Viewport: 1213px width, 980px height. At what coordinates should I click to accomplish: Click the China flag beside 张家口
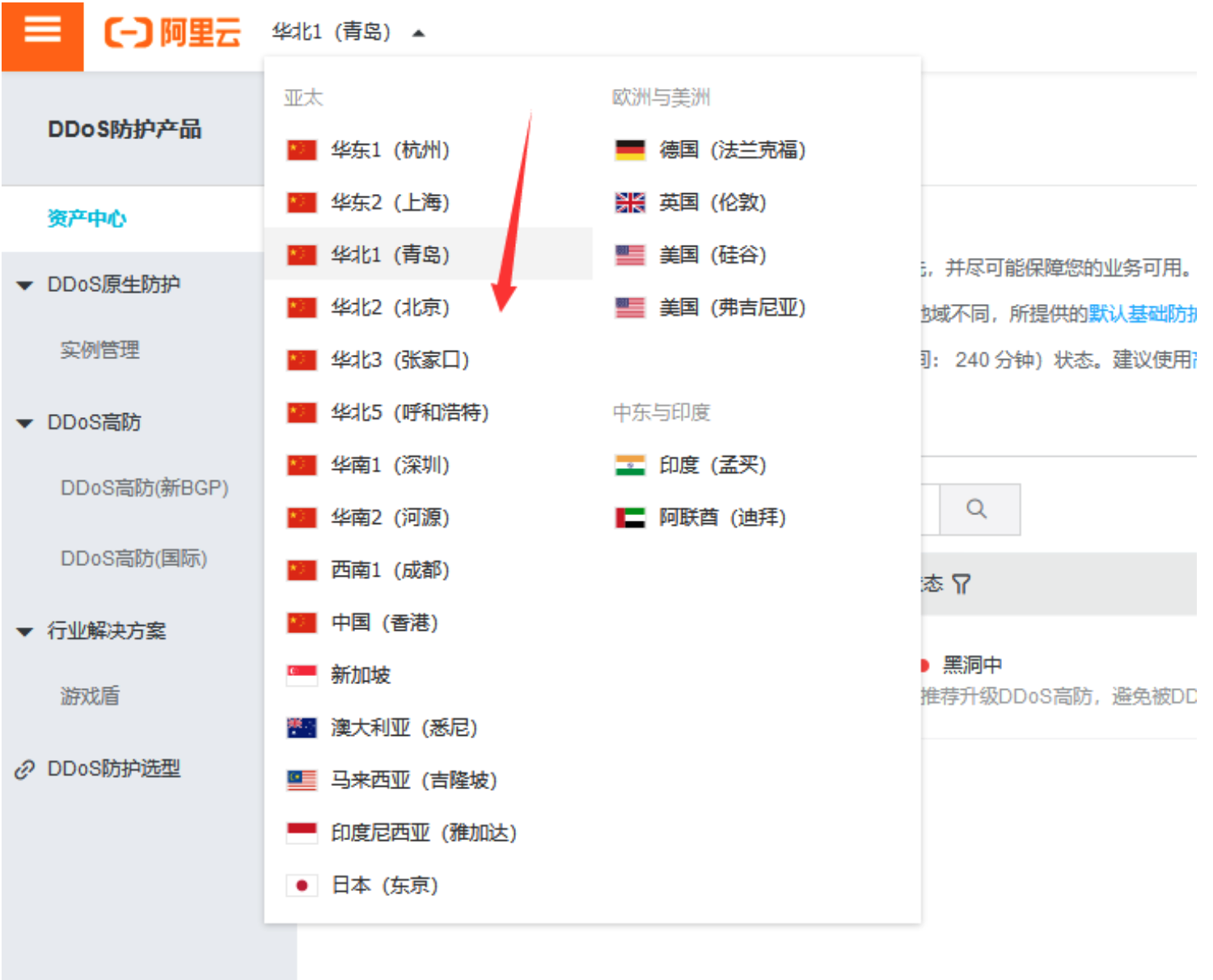(x=302, y=361)
